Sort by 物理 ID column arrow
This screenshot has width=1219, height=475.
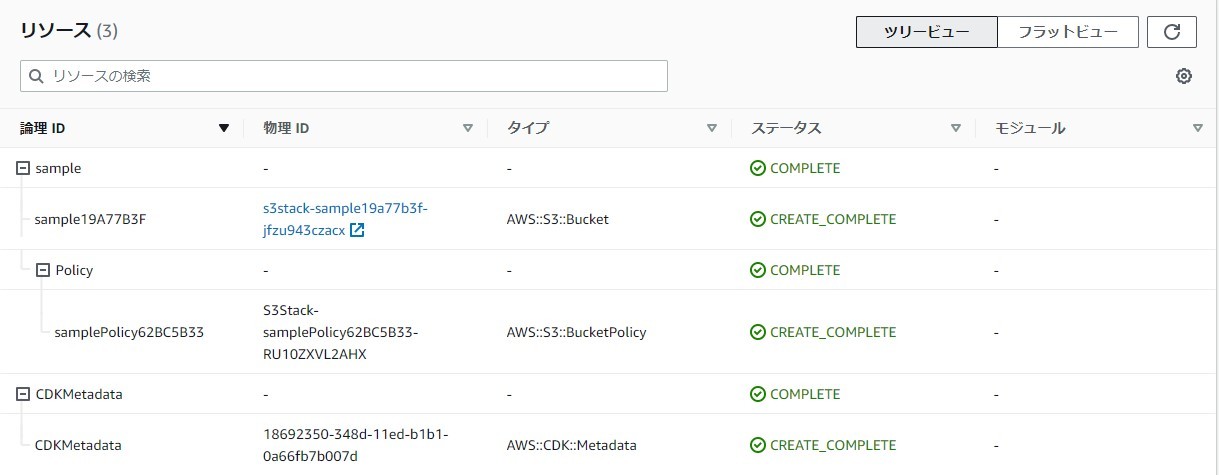[x=467, y=128]
